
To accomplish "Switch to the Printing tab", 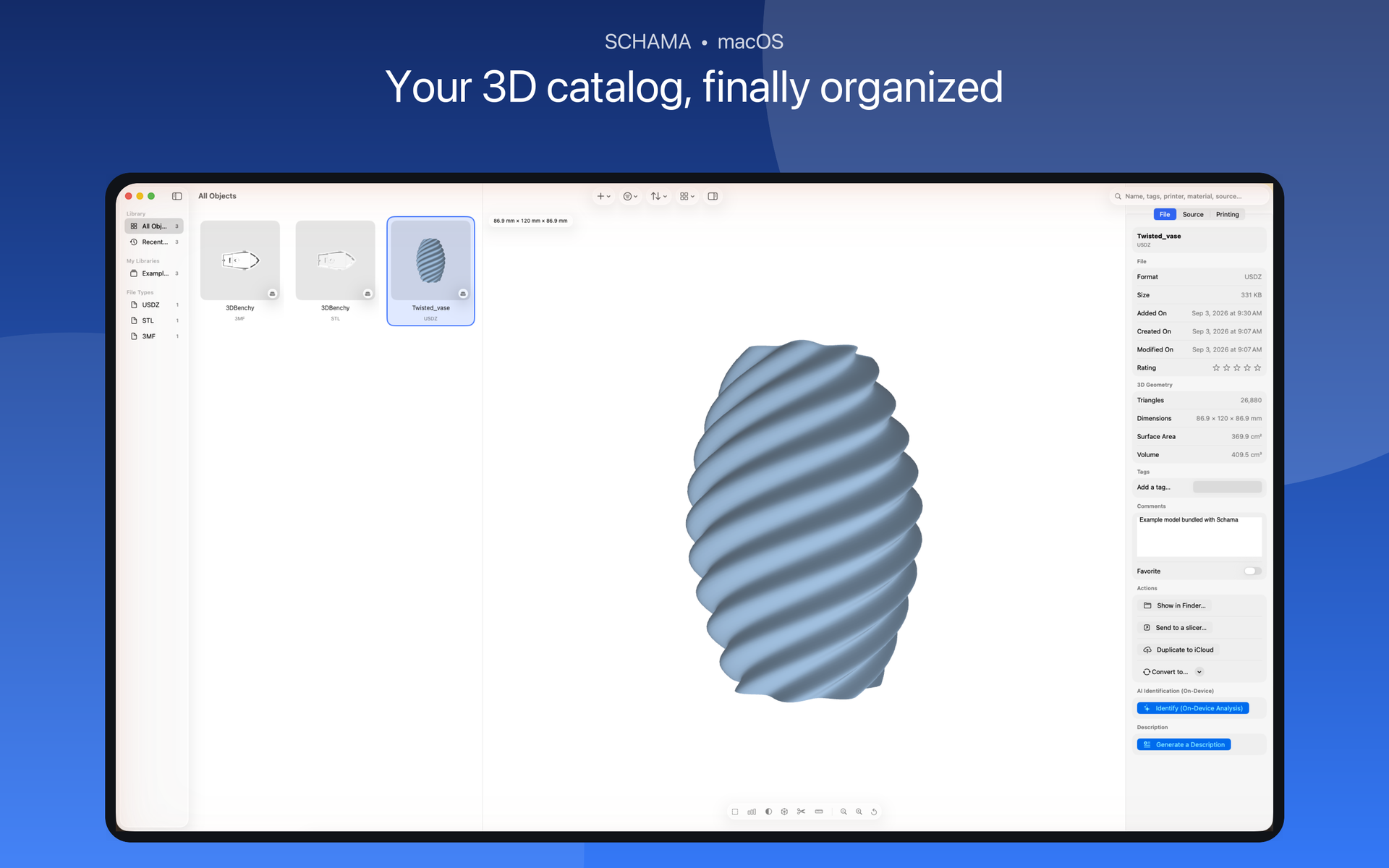I will pos(1227,214).
